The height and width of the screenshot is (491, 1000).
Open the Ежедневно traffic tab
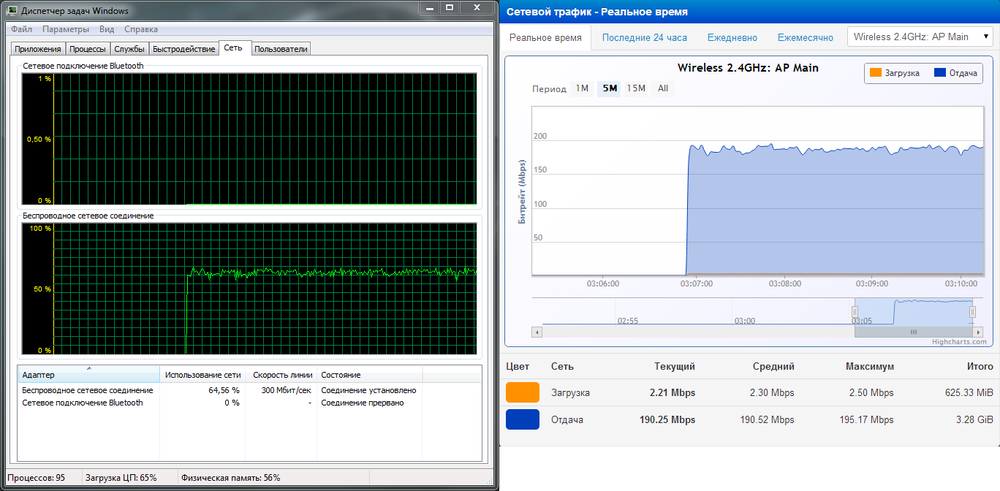[x=732, y=38]
